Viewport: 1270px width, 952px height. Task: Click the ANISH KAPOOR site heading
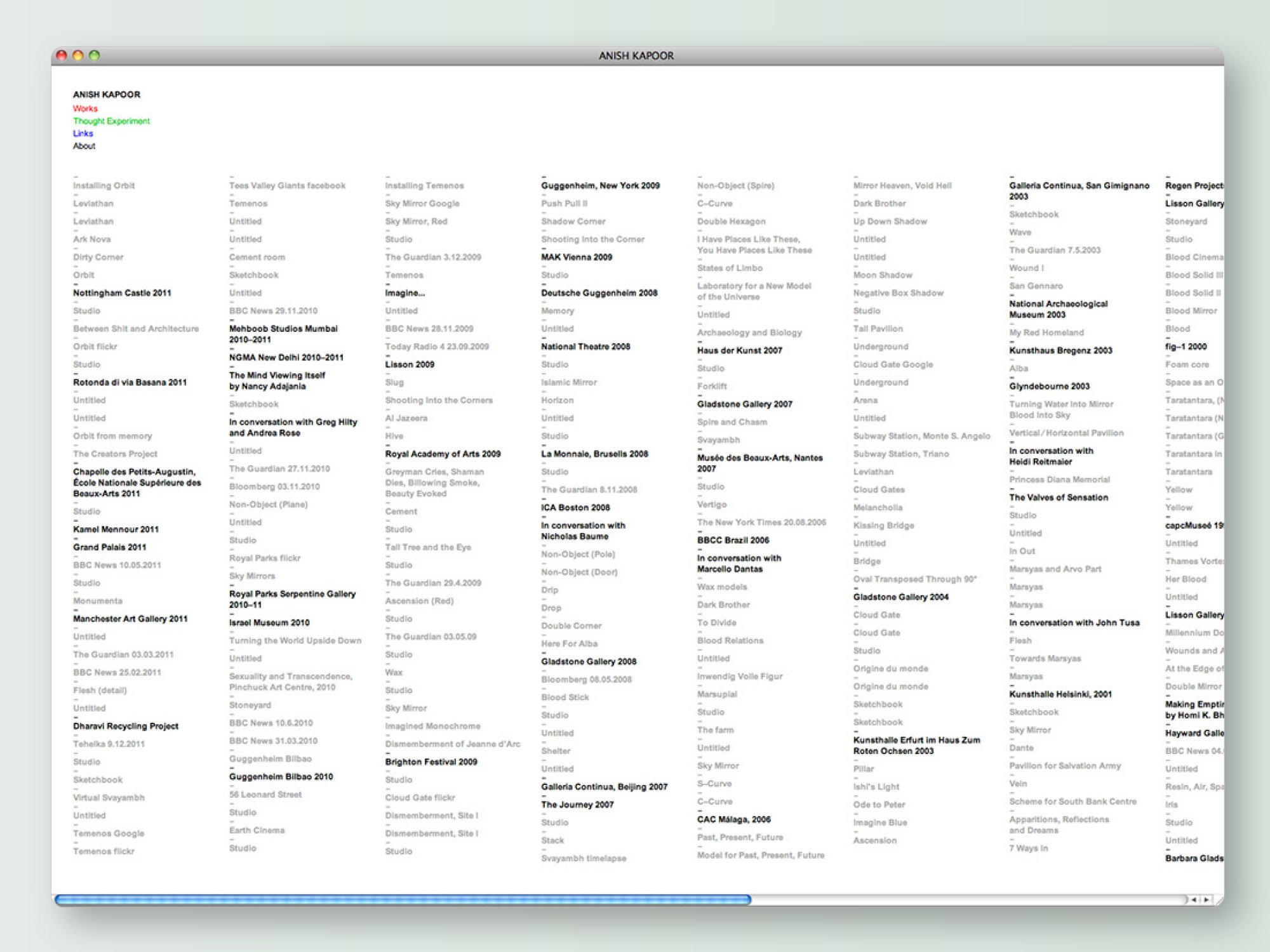click(107, 95)
